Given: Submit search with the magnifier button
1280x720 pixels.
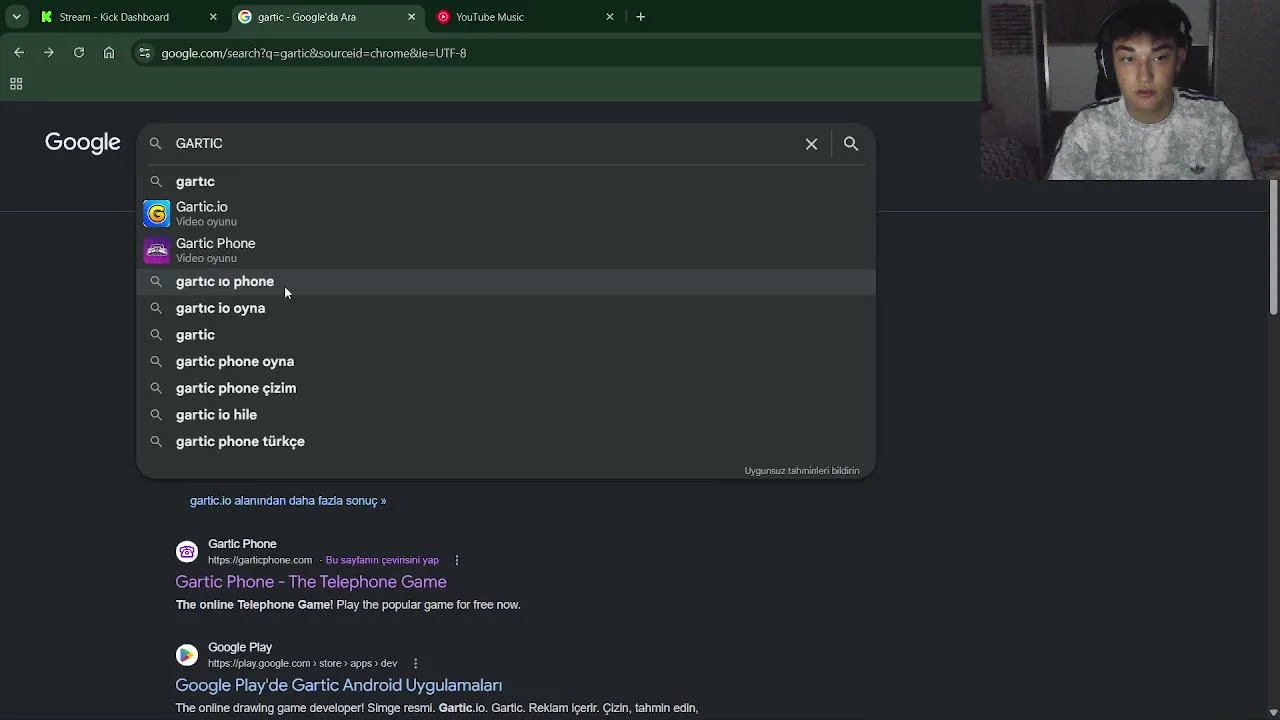Looking at the screenshot, I should 851,144.
